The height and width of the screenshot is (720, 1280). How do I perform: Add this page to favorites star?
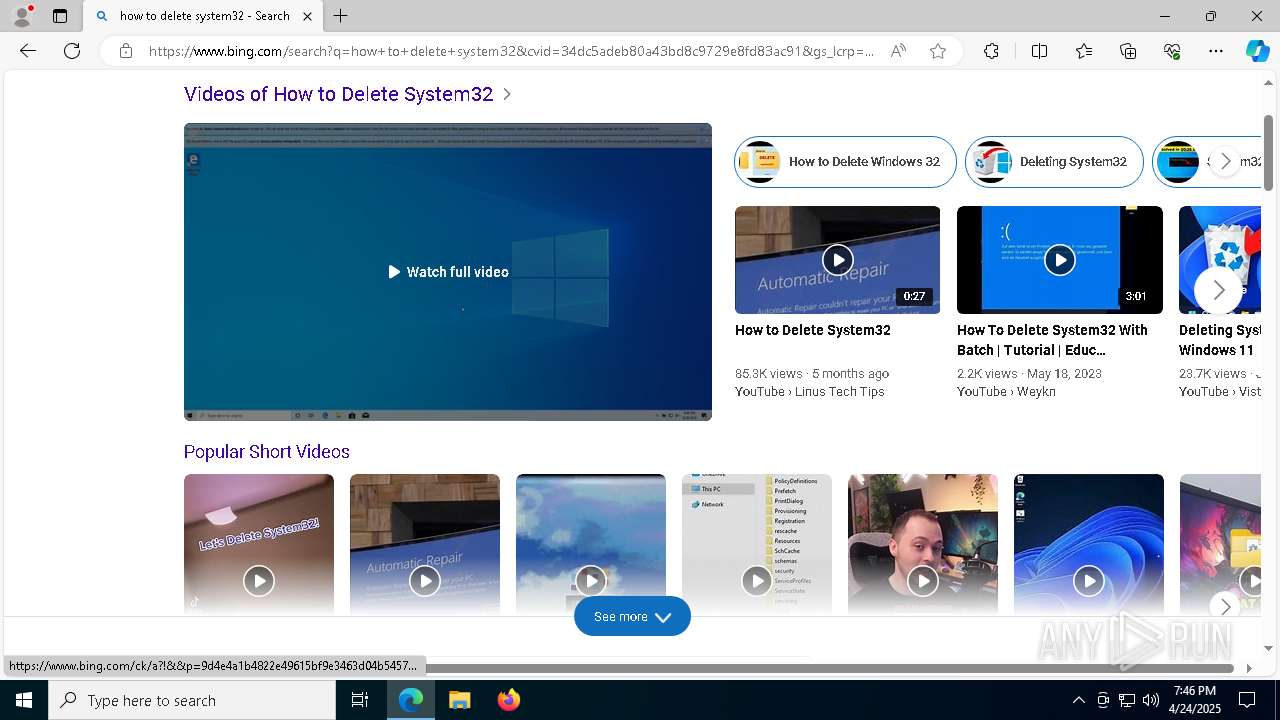(x=938, y=51)
